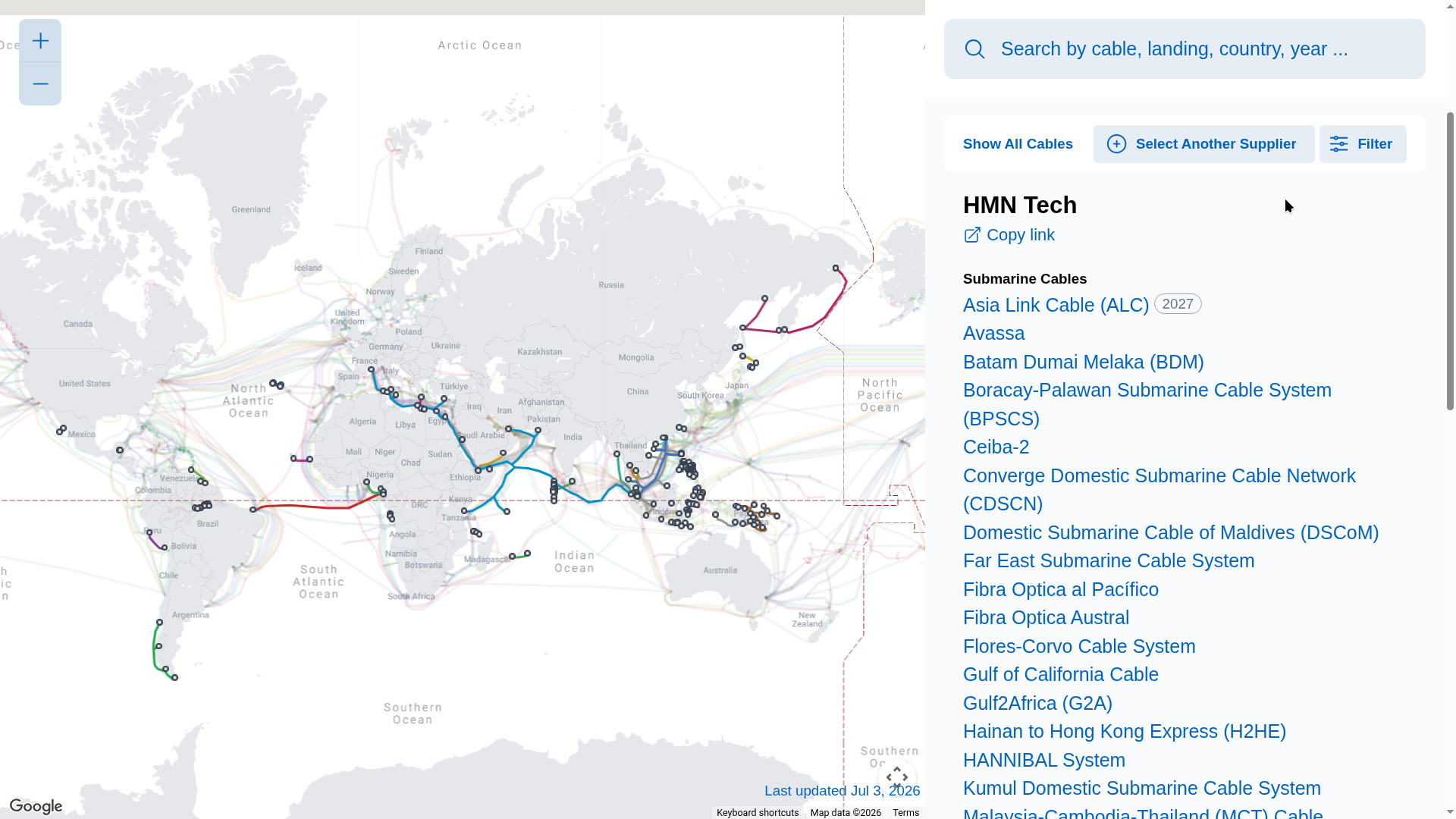
Task: Click the Kazakhstan label on the map
Action: (x=540, y=352)
